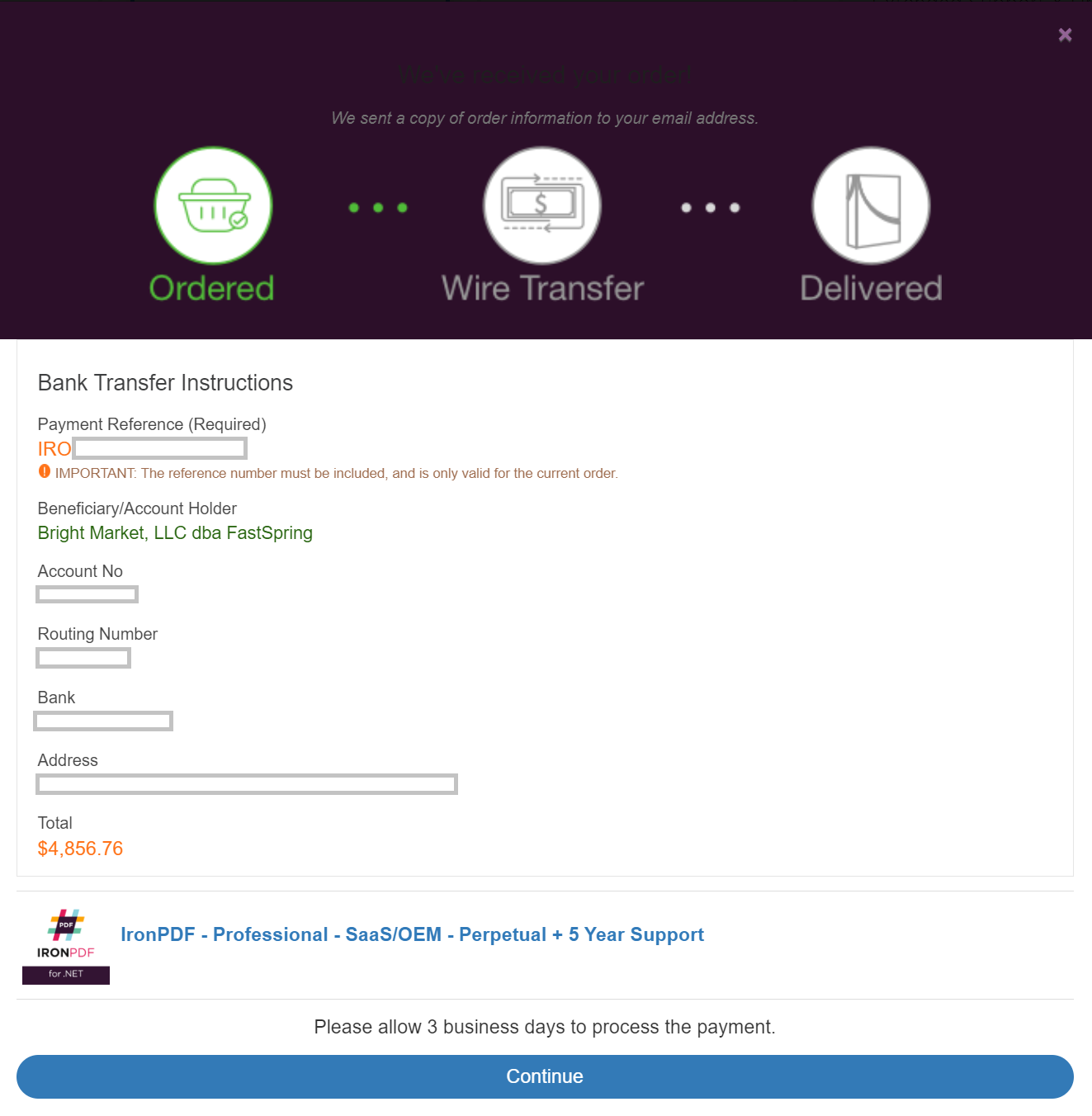The height and width of the screenshot is (1116, 1092).
Task: Click the Routing Number field
Action: coord(83,657)
